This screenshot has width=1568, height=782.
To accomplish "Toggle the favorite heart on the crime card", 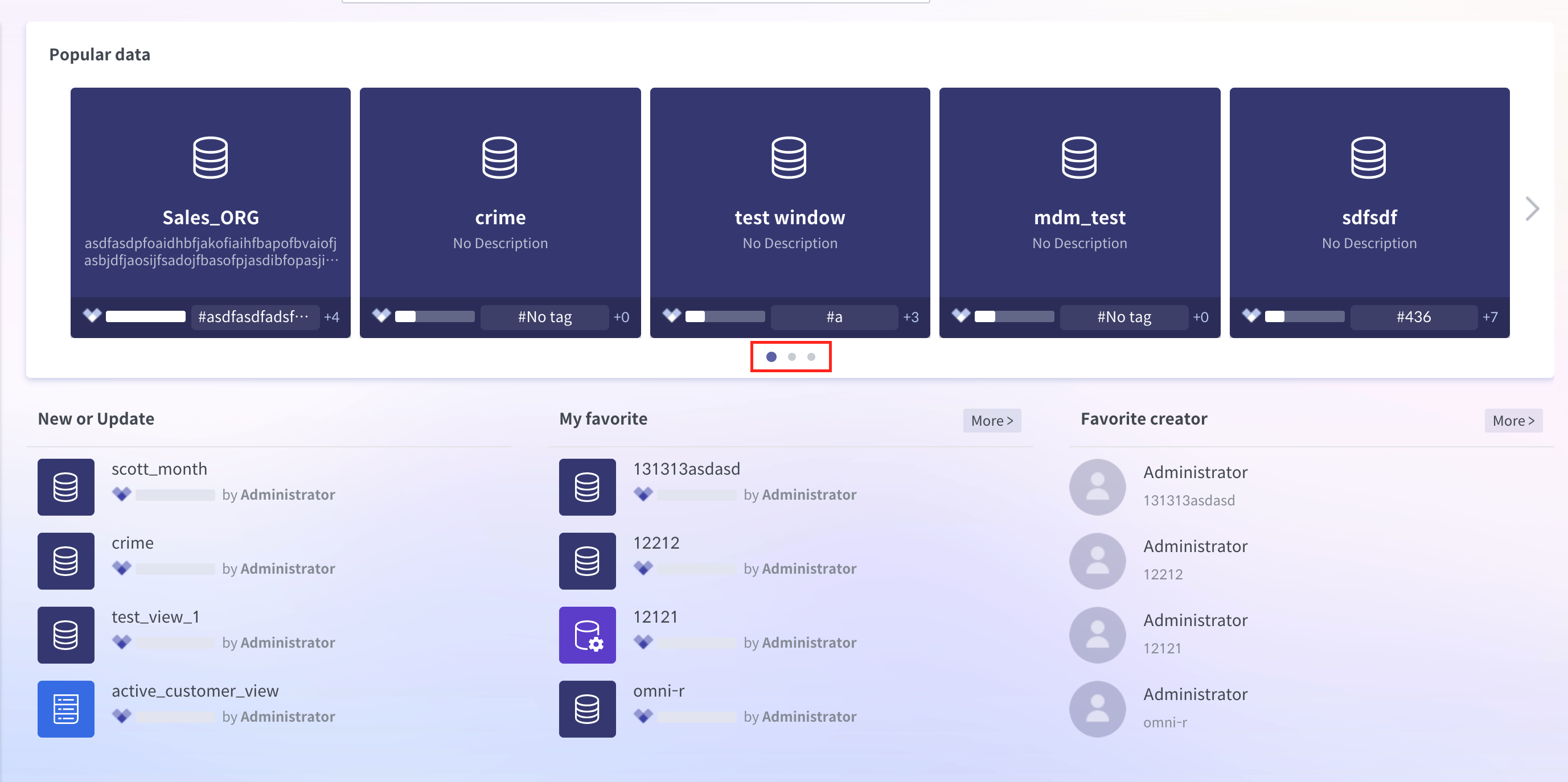I will (x=382, y=315).
